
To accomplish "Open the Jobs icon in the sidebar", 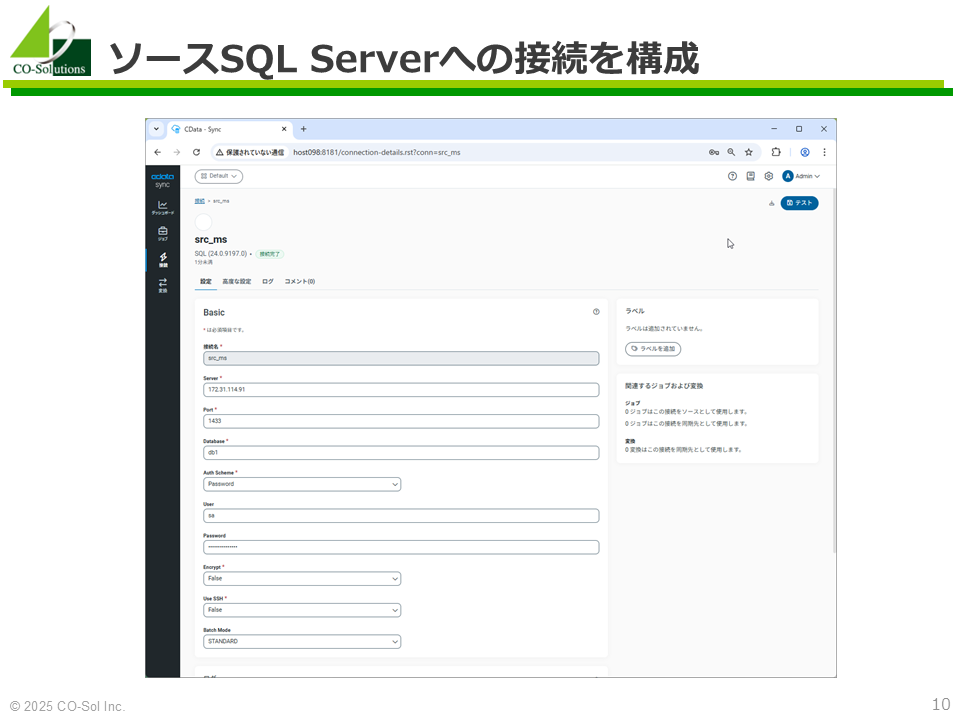I will click(x=162, y=233).
